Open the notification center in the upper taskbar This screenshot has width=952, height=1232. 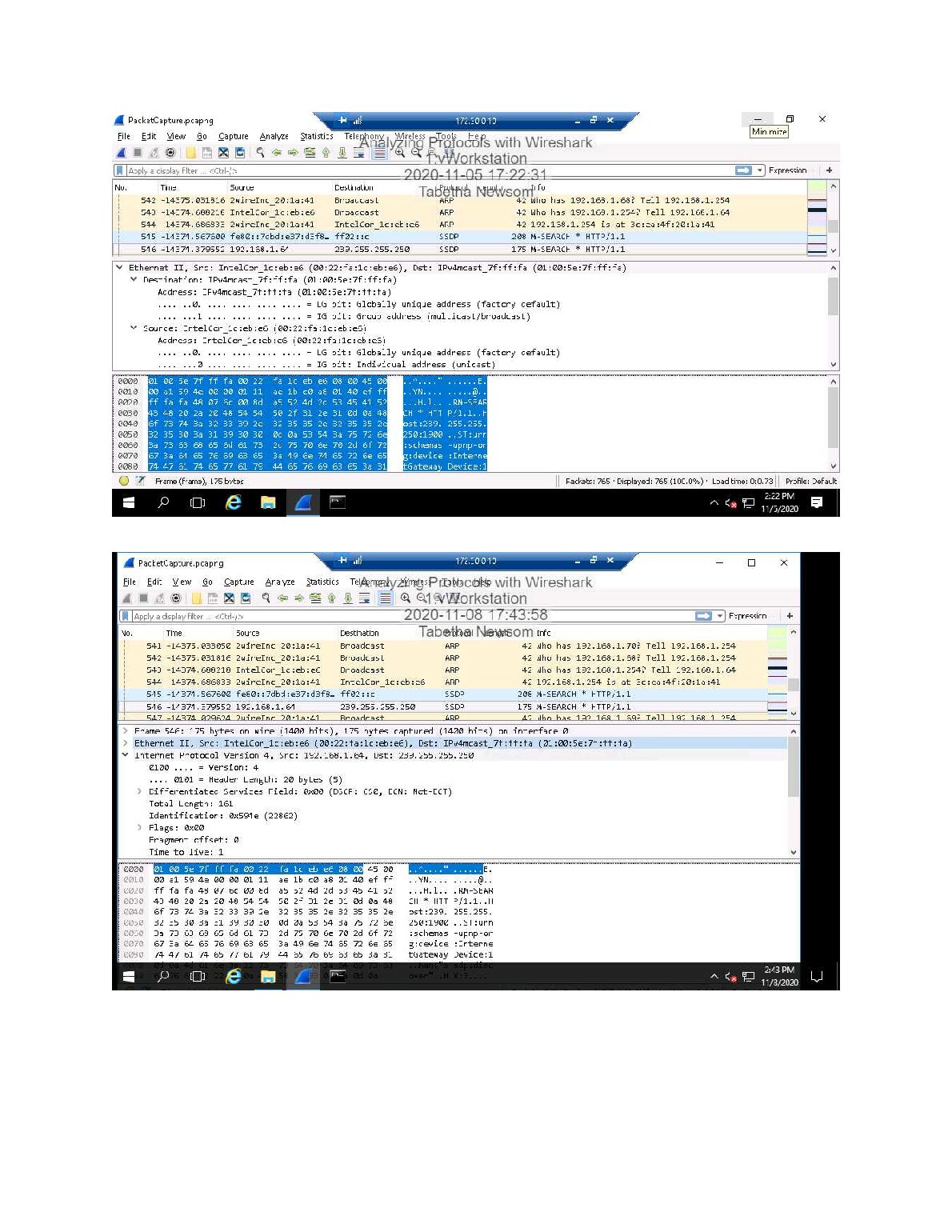click(817, 502)
